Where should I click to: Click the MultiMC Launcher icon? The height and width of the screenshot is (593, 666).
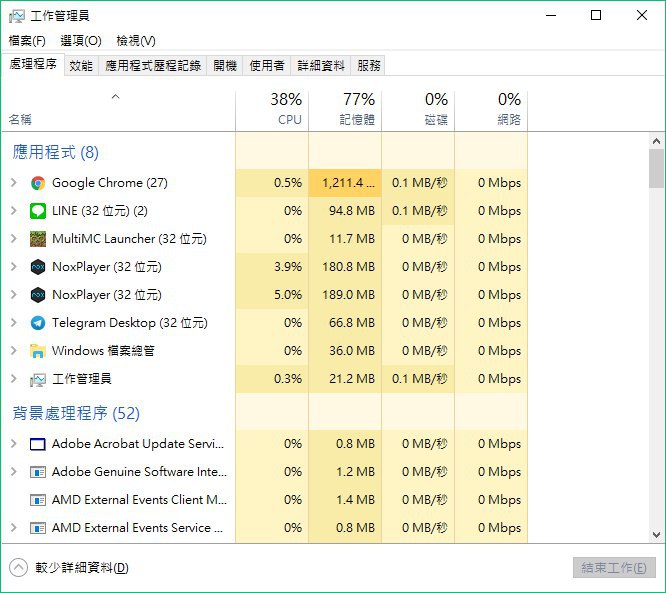click(38, 239)
